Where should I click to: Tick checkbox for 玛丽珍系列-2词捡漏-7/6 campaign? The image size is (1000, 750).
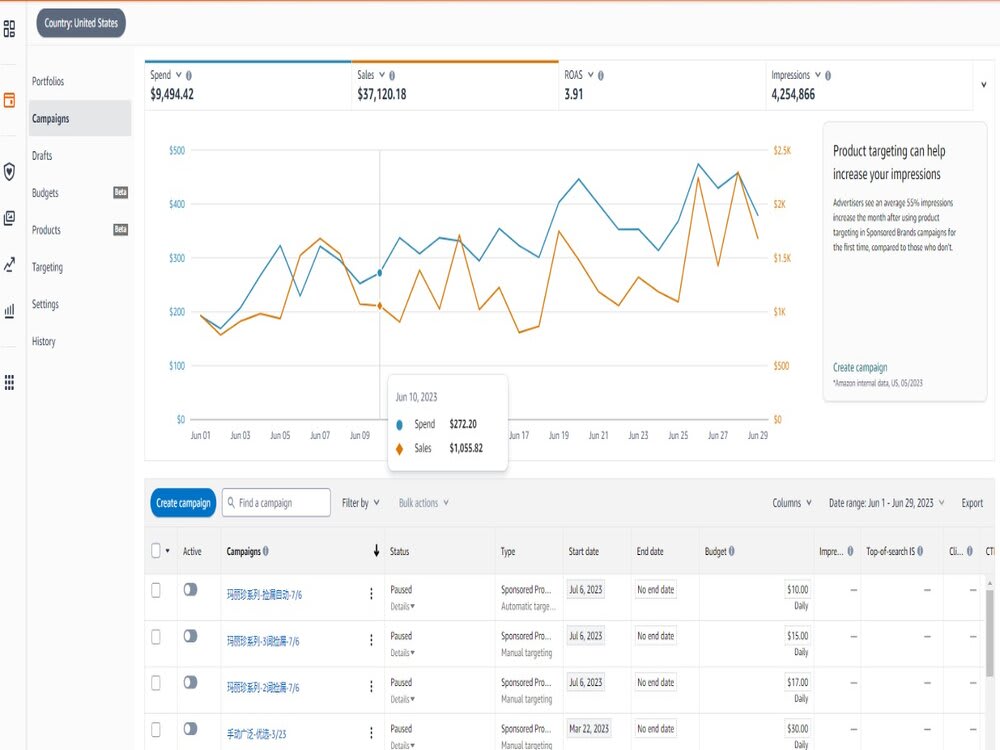pos(156,683)
